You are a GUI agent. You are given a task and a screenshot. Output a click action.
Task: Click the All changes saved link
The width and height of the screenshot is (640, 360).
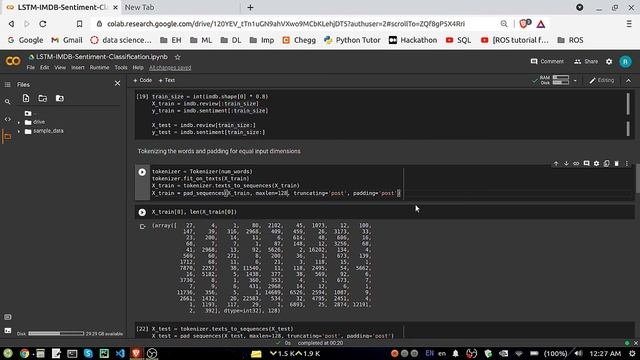tap(170, 68)
